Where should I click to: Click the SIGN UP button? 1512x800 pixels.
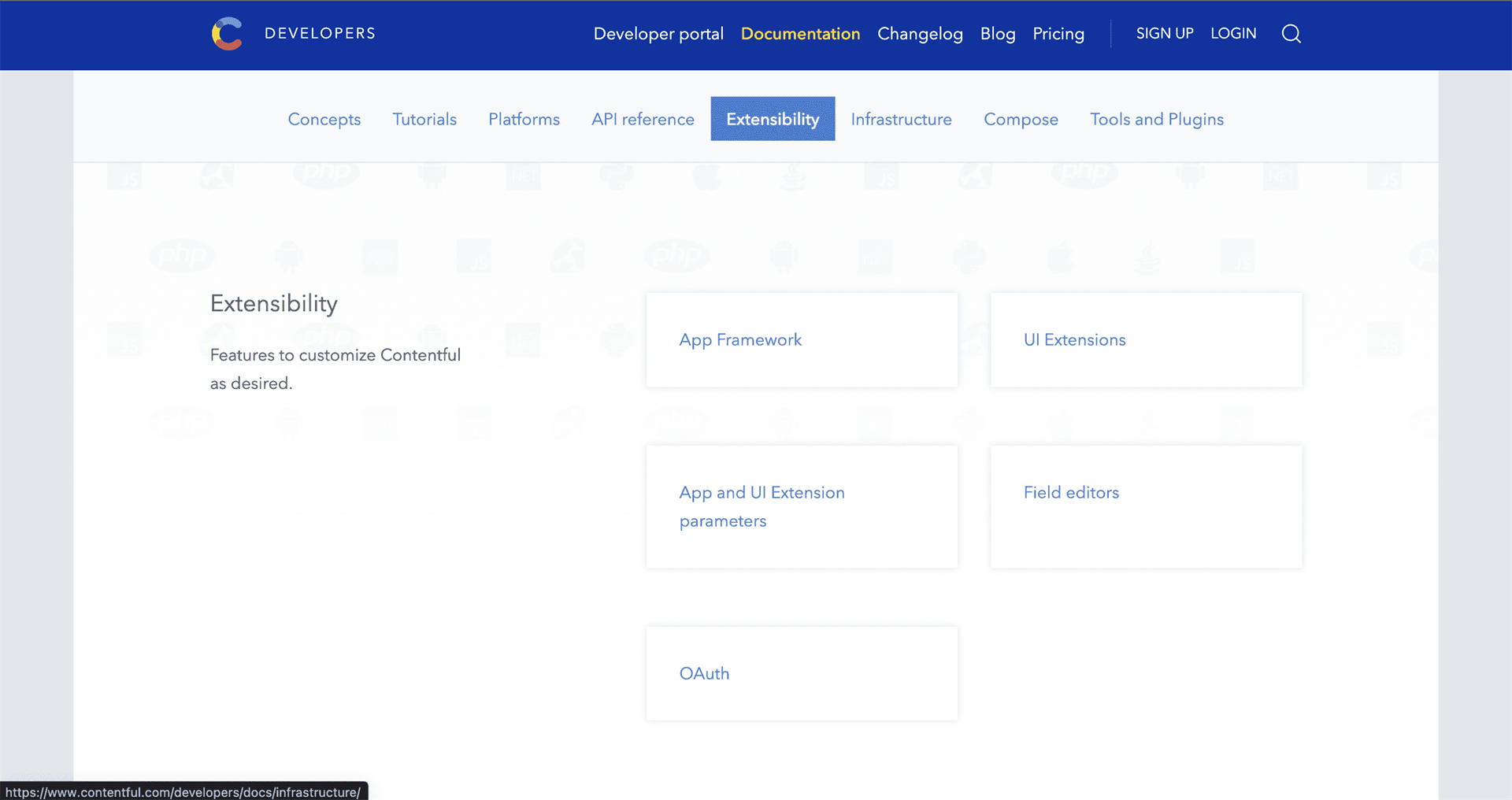click(1165, 33)
